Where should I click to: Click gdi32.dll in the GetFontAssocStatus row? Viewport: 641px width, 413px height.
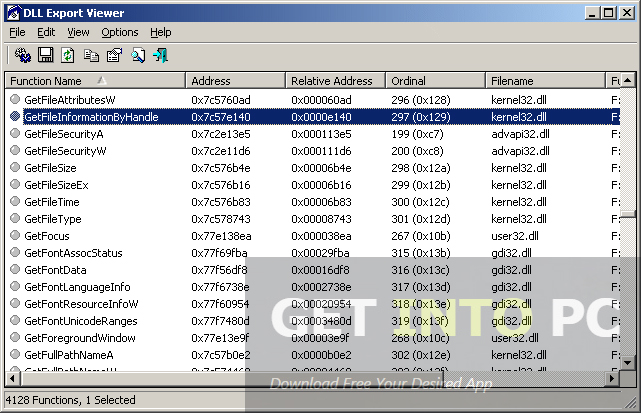(x=511, y=253)
